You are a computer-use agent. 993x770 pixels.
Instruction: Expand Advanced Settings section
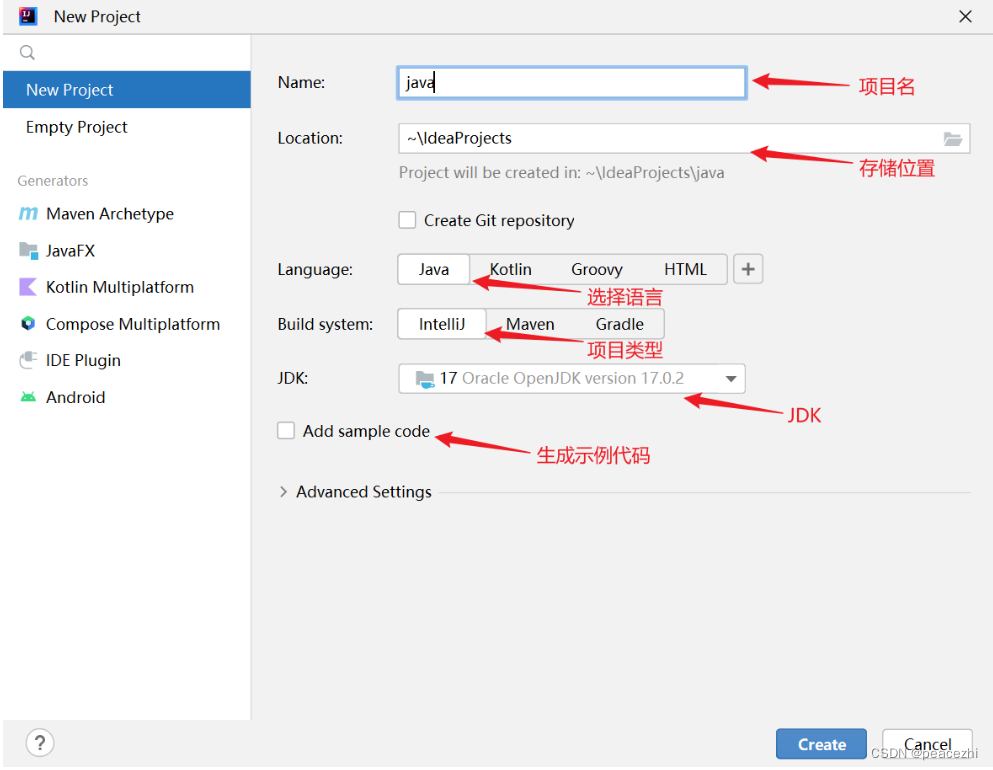click(284, 492)
